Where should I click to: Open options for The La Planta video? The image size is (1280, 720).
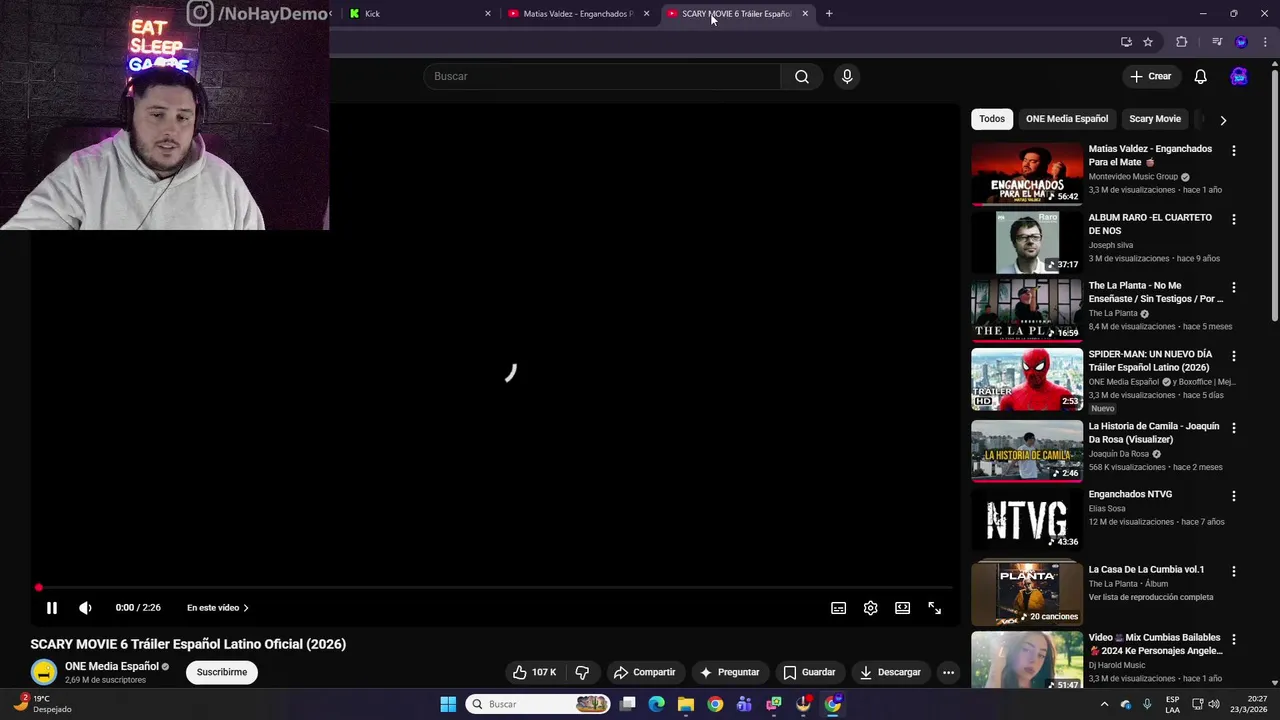1234,287
